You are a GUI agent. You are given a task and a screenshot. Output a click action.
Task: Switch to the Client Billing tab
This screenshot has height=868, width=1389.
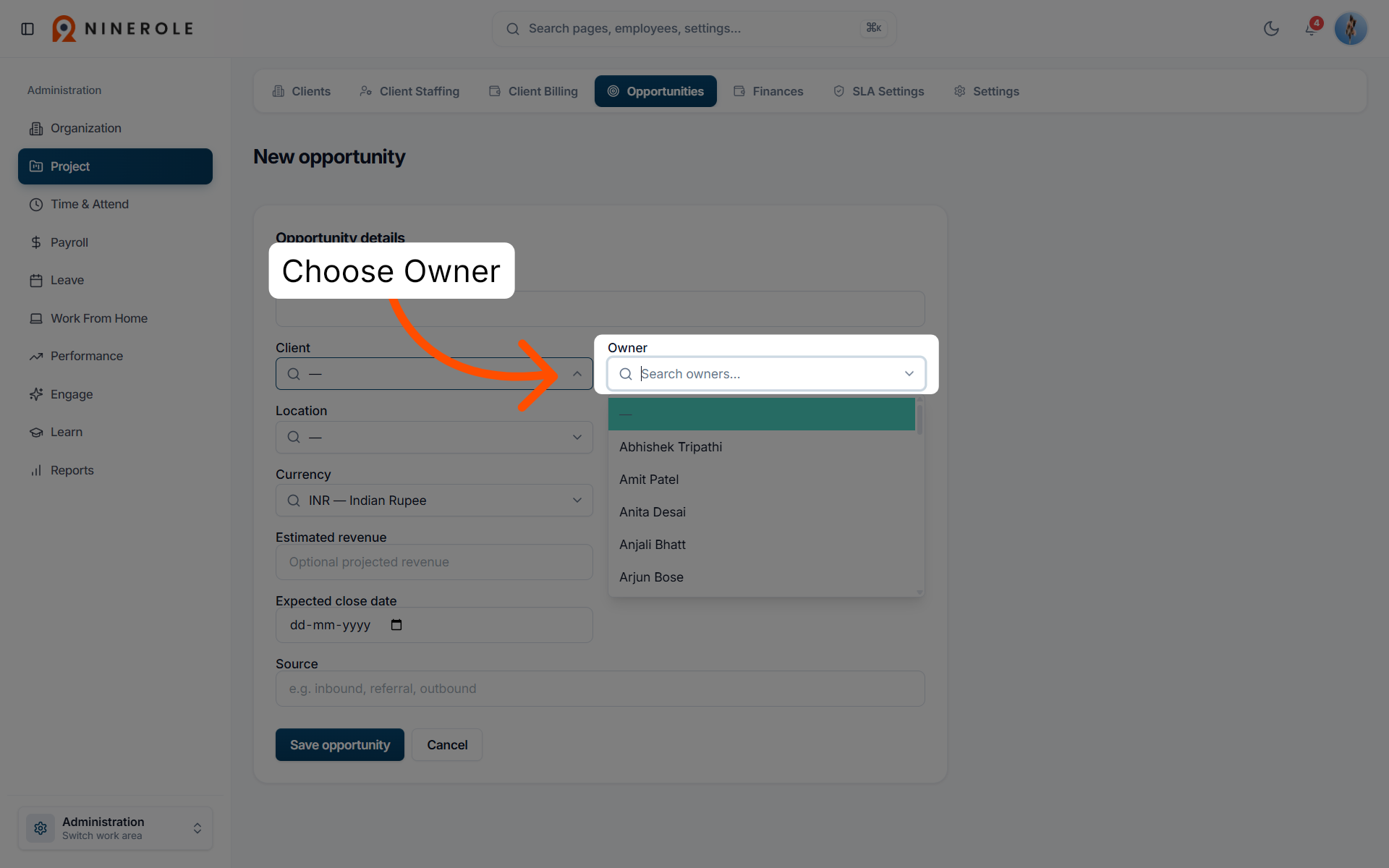[x=533, y=91]
